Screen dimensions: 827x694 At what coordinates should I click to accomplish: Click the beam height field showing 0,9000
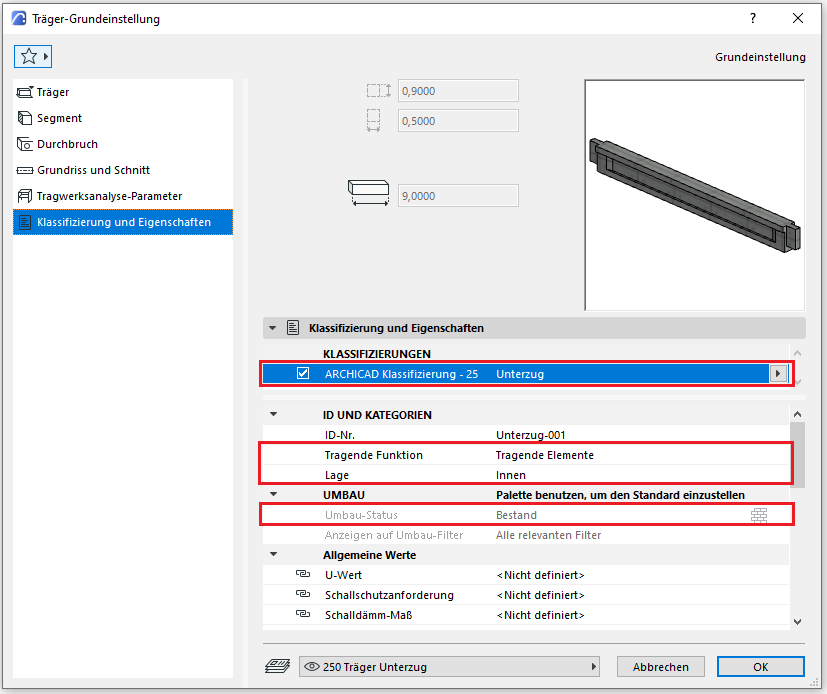coord(458,91)
